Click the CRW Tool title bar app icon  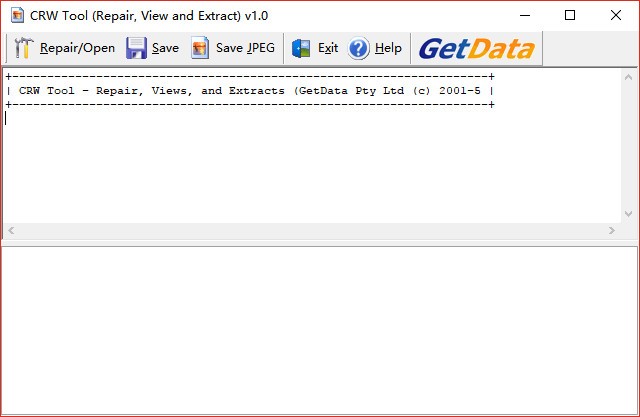(17, 16)
